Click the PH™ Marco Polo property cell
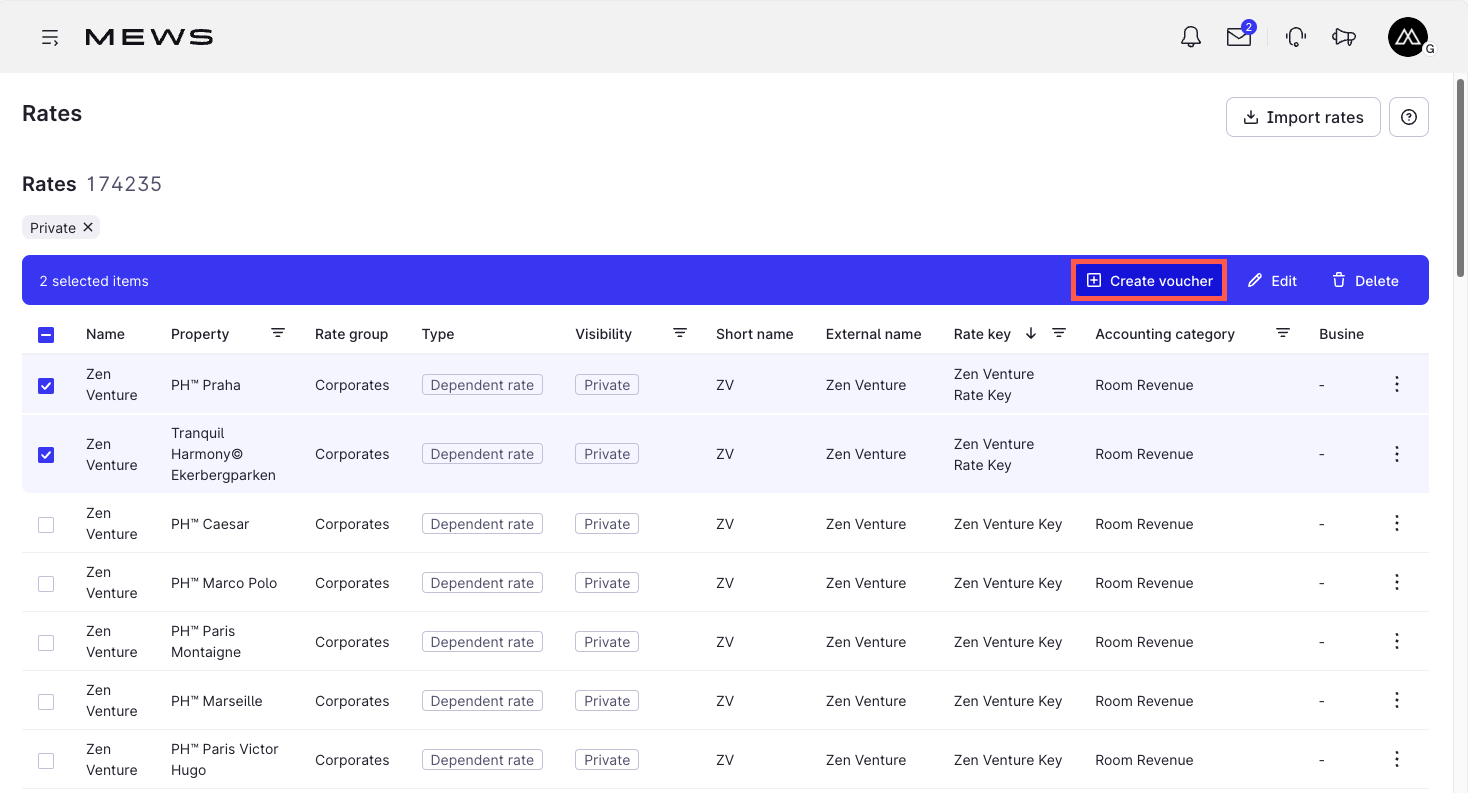The height and width of the screenshot is (793, 1468). click(224, 583)
